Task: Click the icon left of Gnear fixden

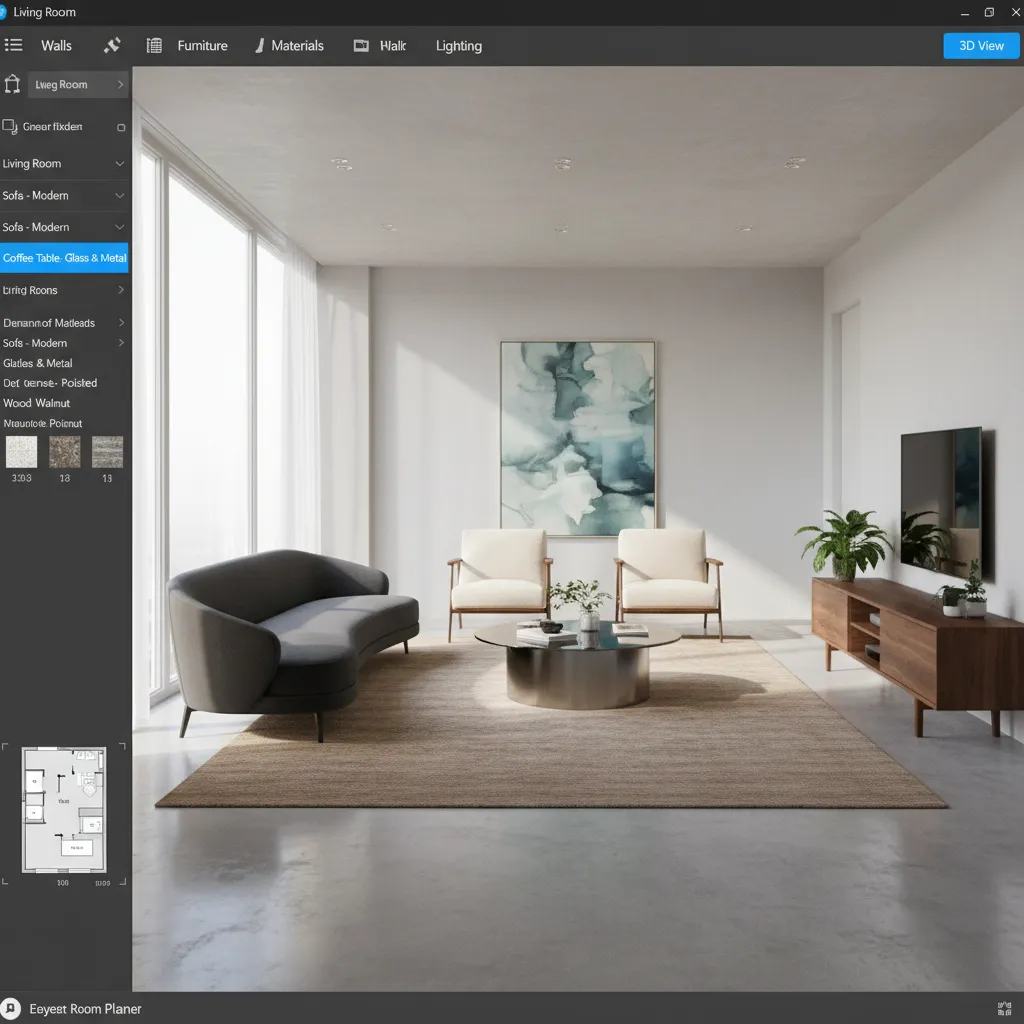Action: click(10, 127)
